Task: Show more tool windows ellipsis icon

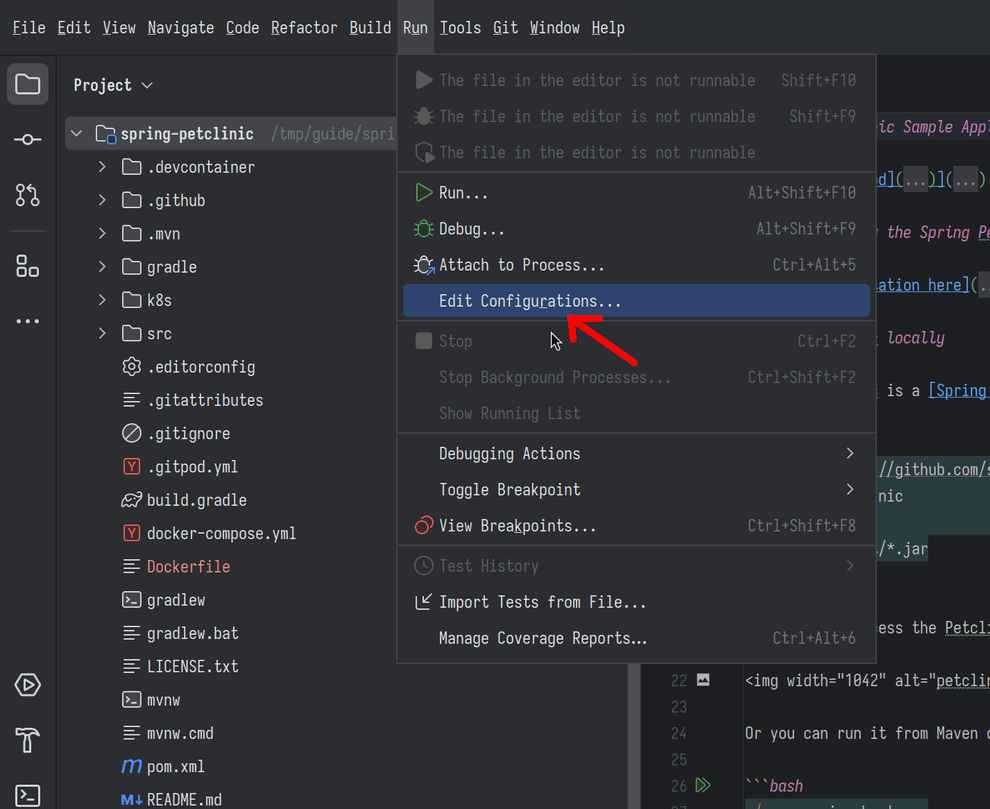Action: pyautogui.click(x=28, y=321)
